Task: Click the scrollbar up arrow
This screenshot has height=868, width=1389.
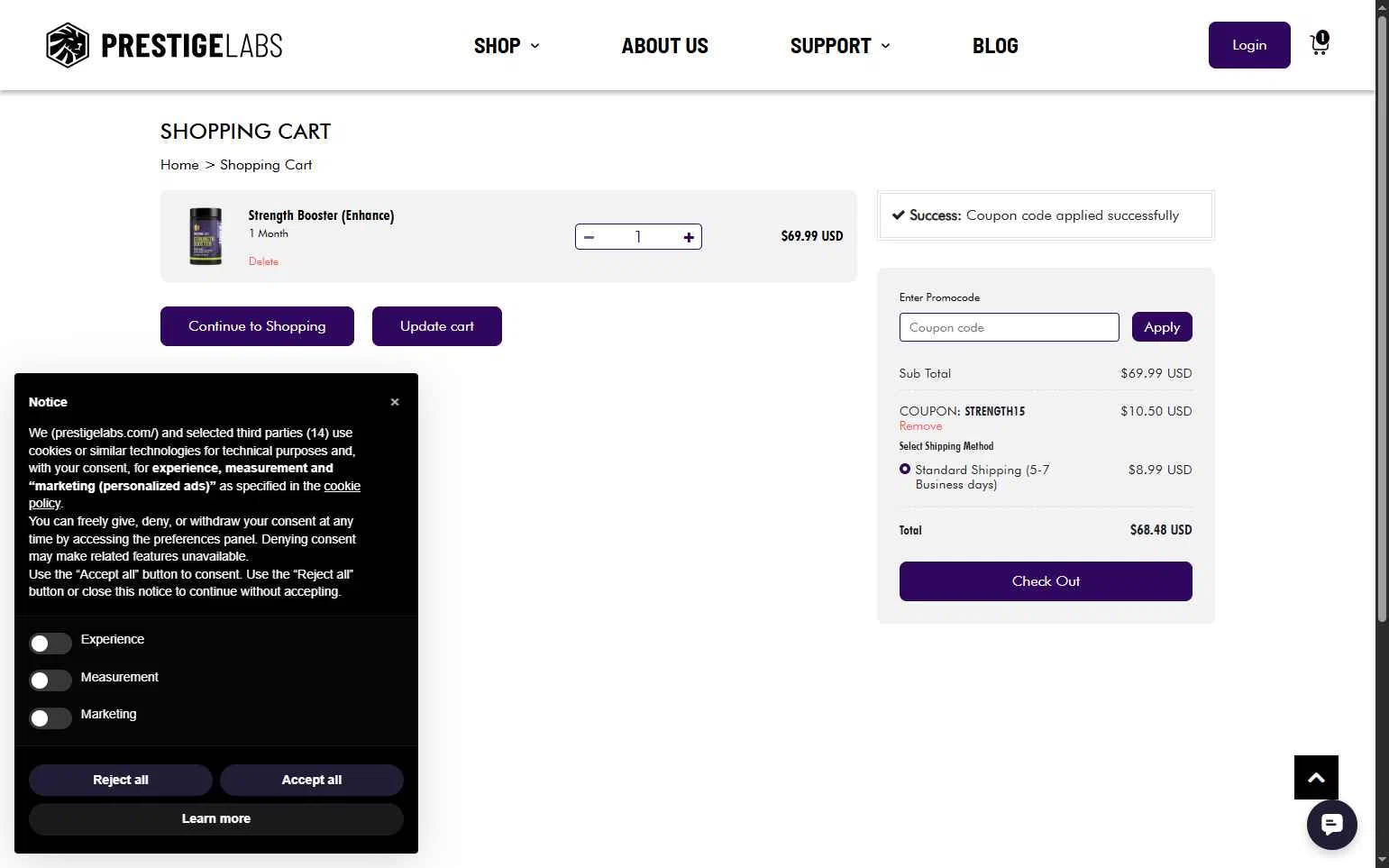Action: tap(1382, 7)
